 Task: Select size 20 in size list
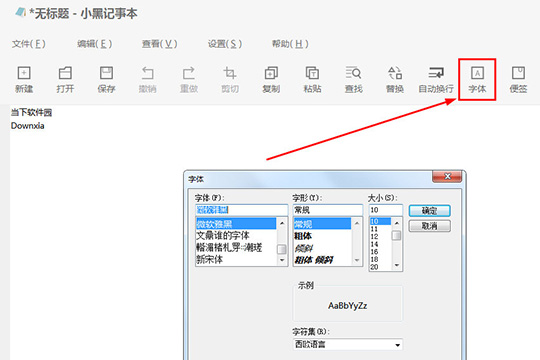(380, 267)
